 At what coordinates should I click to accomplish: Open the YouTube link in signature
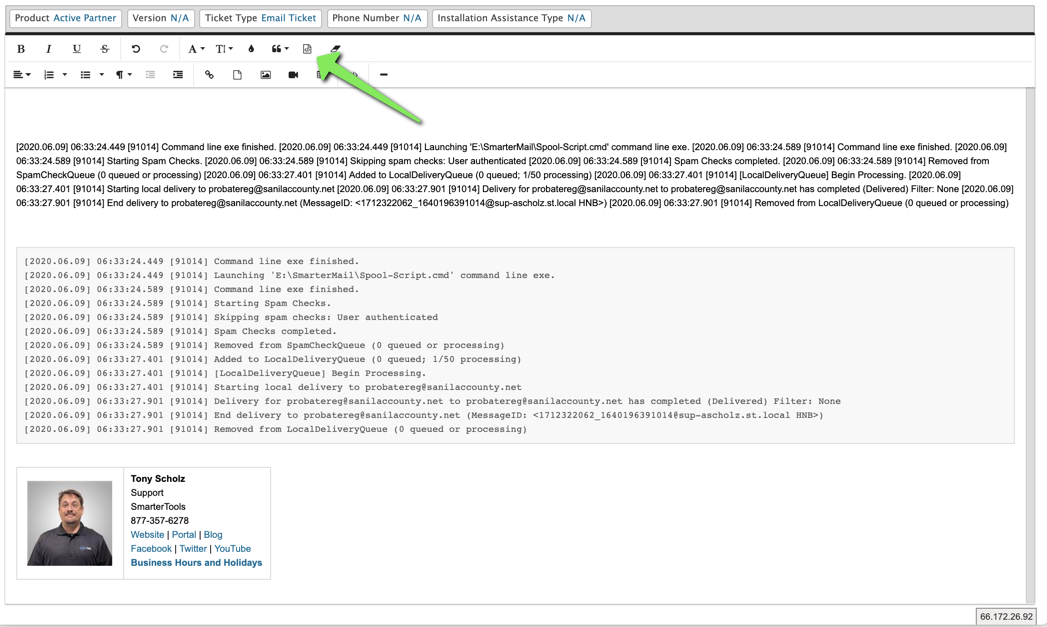(232, 549)
